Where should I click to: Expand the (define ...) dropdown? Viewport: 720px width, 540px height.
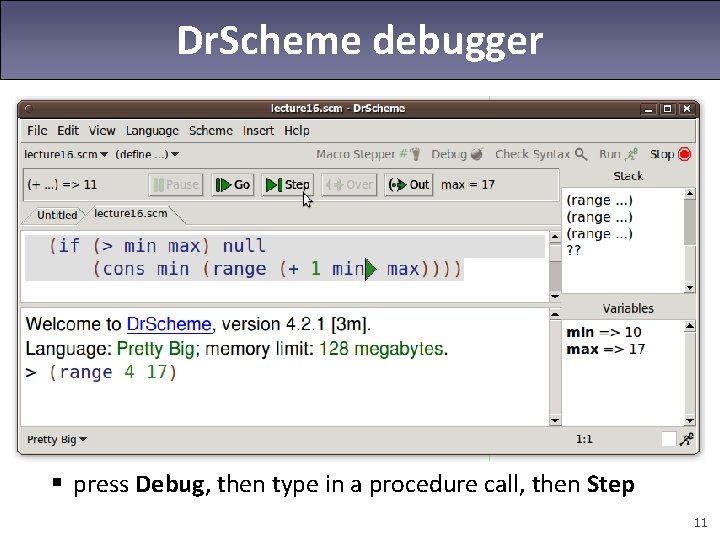click(146, 154)
